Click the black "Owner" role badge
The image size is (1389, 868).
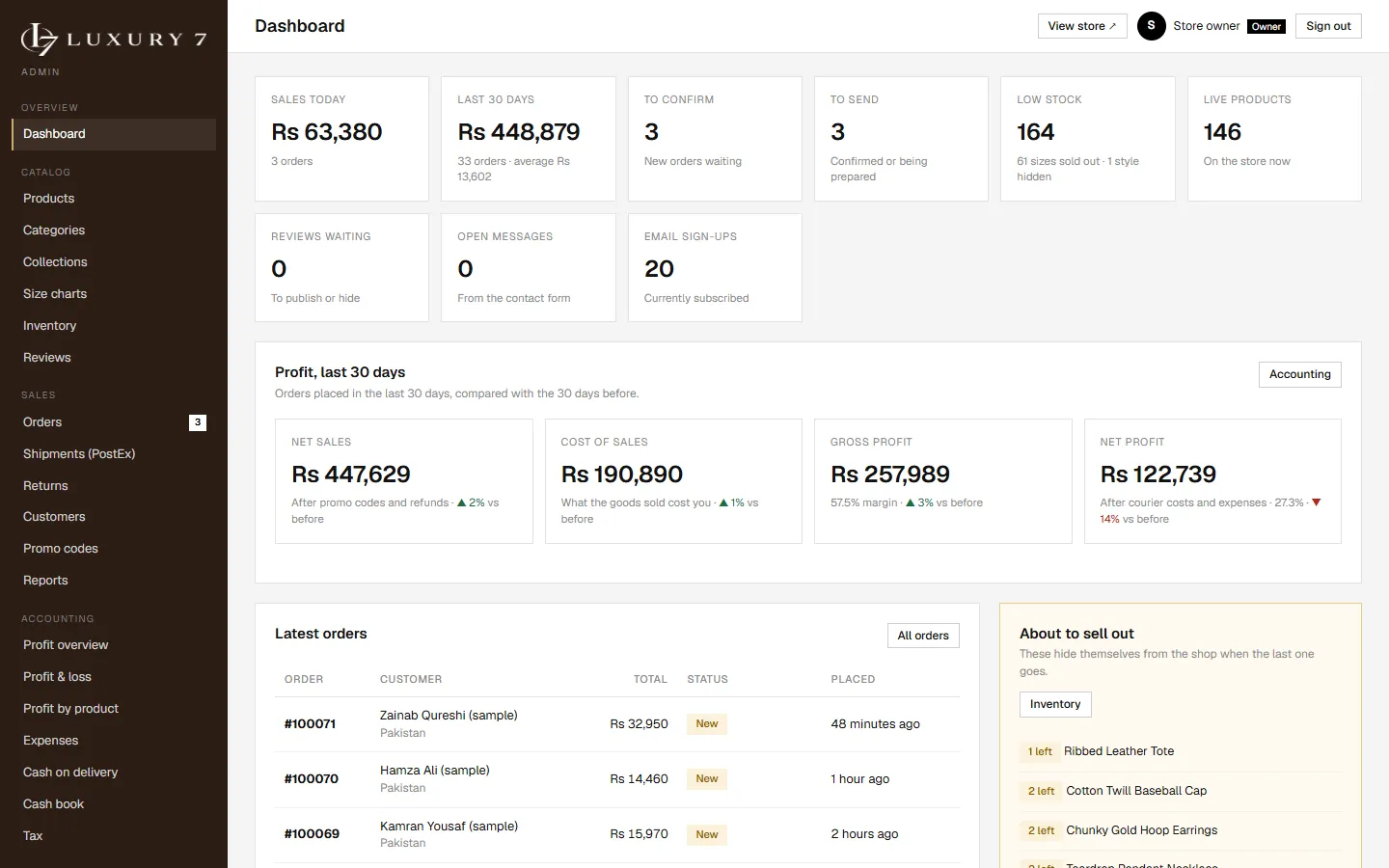(x=1266, y=27)
